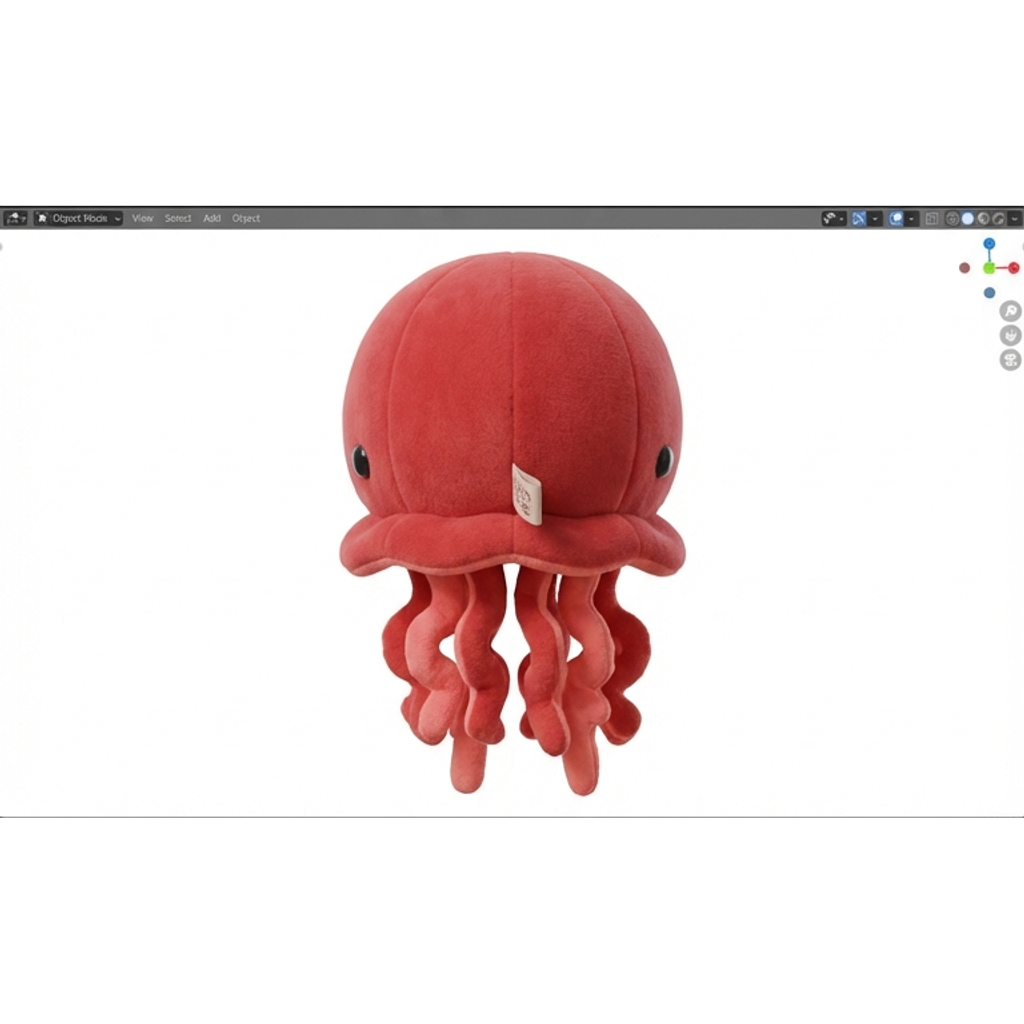Toggle X-ray mode
The width and height of the screenshot is (1024, 1024).
click(932, 219)
